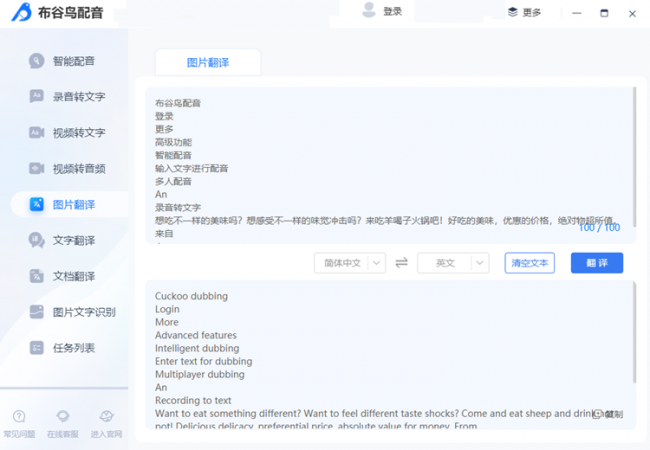
Task: Select the 文档翻译 document icon
Action: pyautogui.click(x=36, y=276)
